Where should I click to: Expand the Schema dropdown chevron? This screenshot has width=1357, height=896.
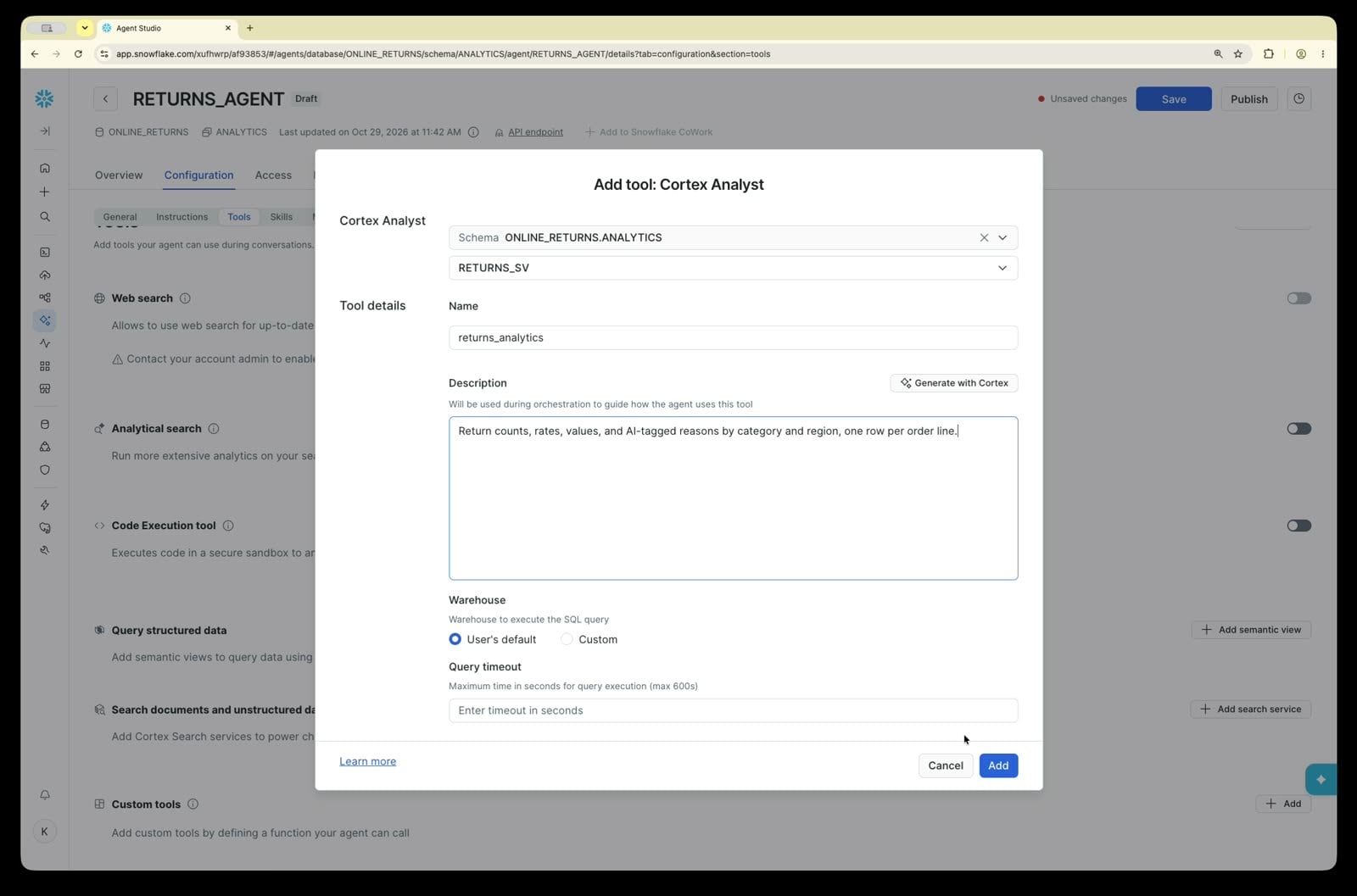click(x=1002, y=238)
